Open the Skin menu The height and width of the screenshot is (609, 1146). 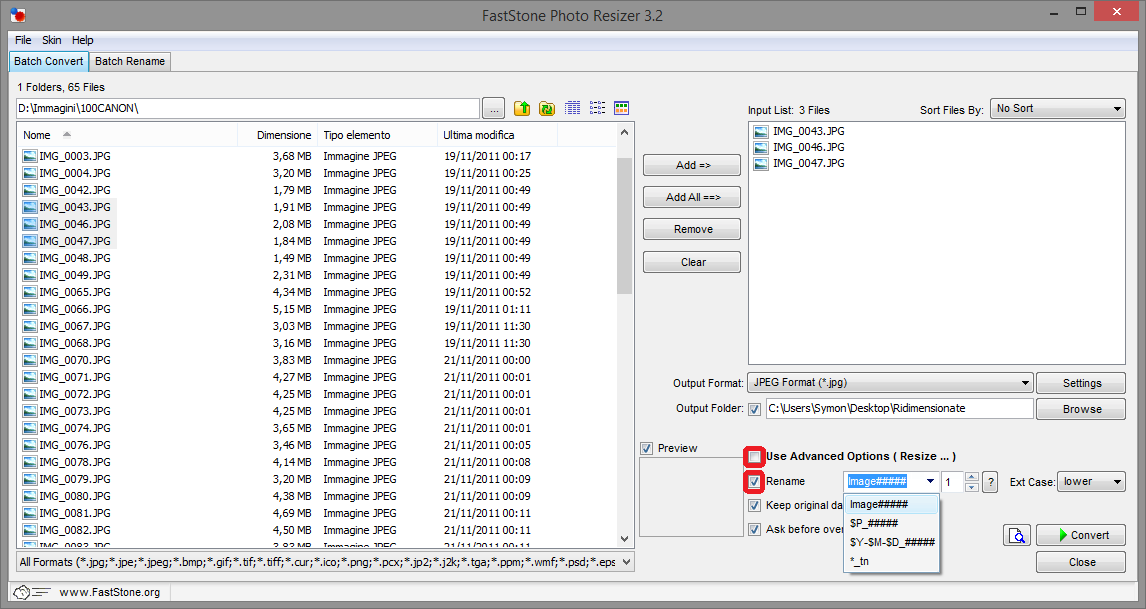[x=52, y=40]
